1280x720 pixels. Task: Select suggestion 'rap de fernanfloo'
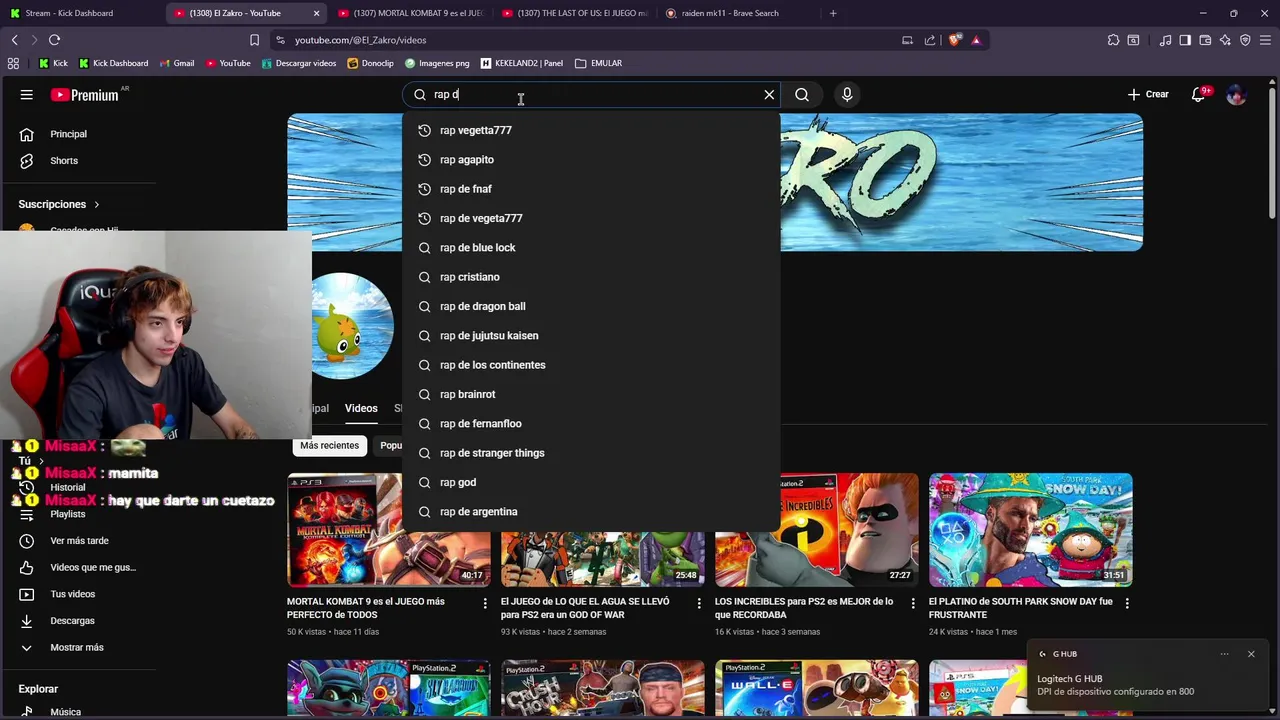tap(591, 424)
